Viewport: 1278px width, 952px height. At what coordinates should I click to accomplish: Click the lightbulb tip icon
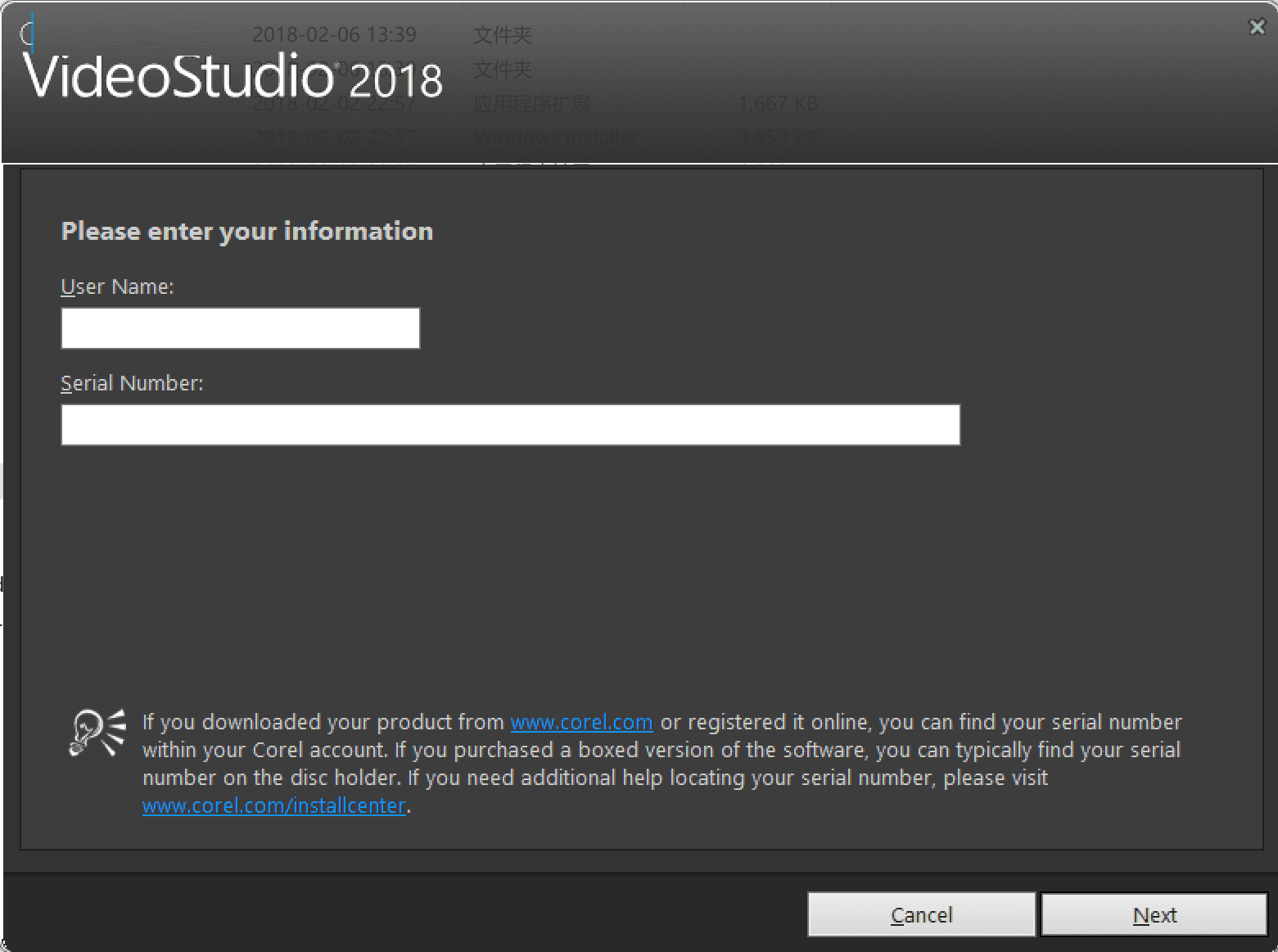[x=97, y=732]
